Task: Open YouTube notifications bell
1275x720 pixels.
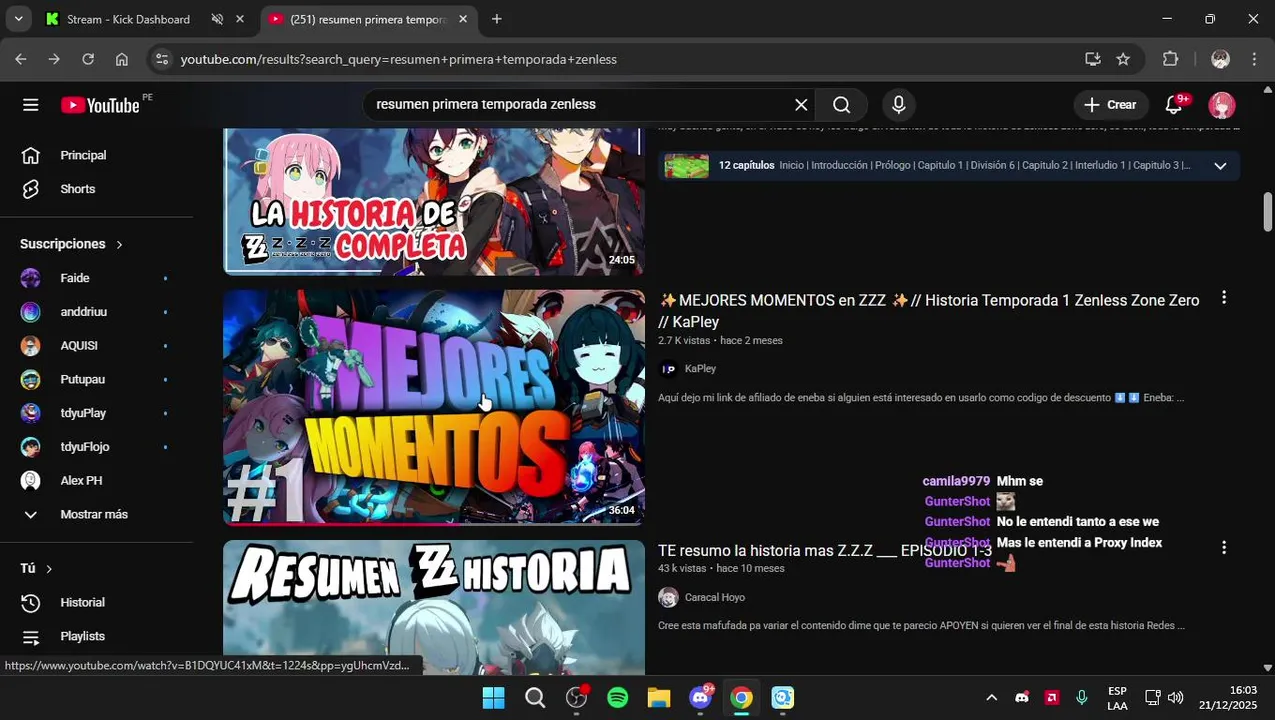Action: pyautogui.click(x=1174, y=105)
